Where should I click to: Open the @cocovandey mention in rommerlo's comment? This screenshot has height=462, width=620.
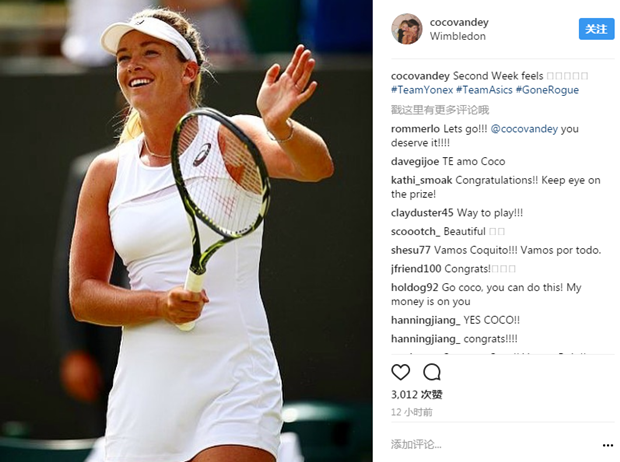coord(524,129)
